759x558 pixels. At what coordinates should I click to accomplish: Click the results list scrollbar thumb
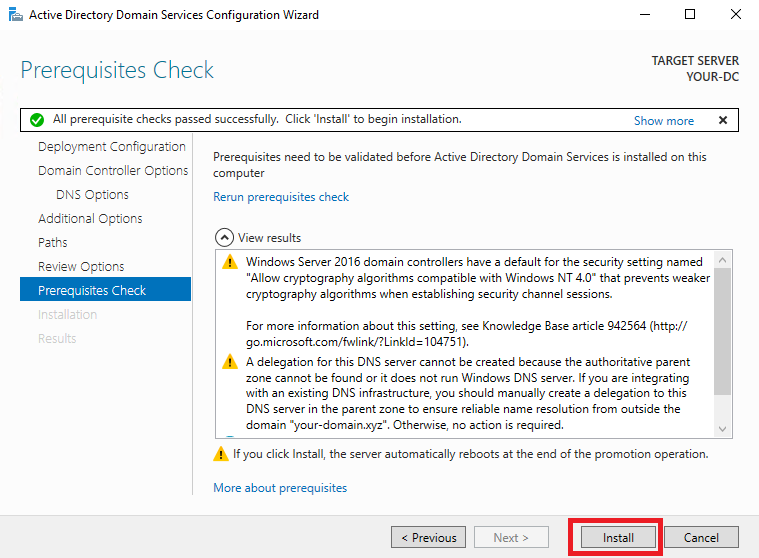click(x=723, y=331)
